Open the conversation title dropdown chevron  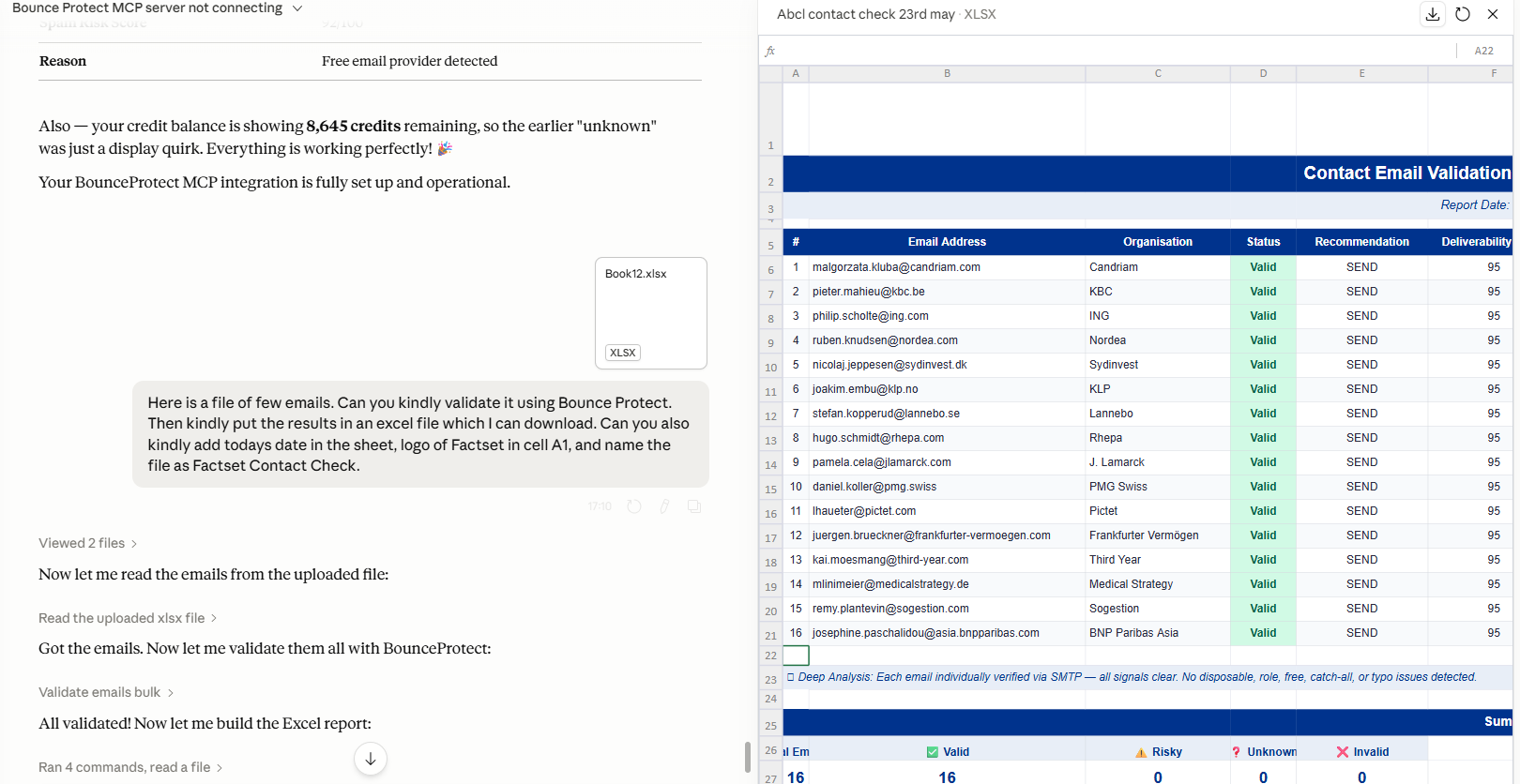tap(297, 8)
